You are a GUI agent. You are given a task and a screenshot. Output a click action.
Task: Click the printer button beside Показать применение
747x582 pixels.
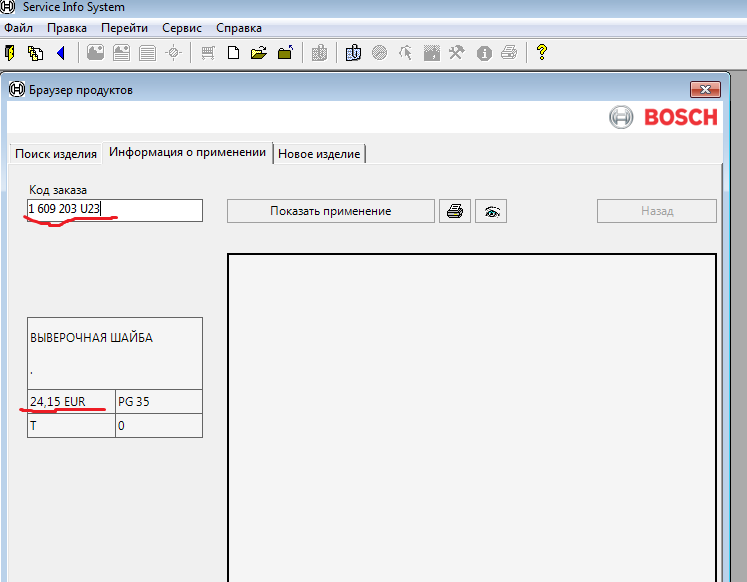tap(455, 211)
